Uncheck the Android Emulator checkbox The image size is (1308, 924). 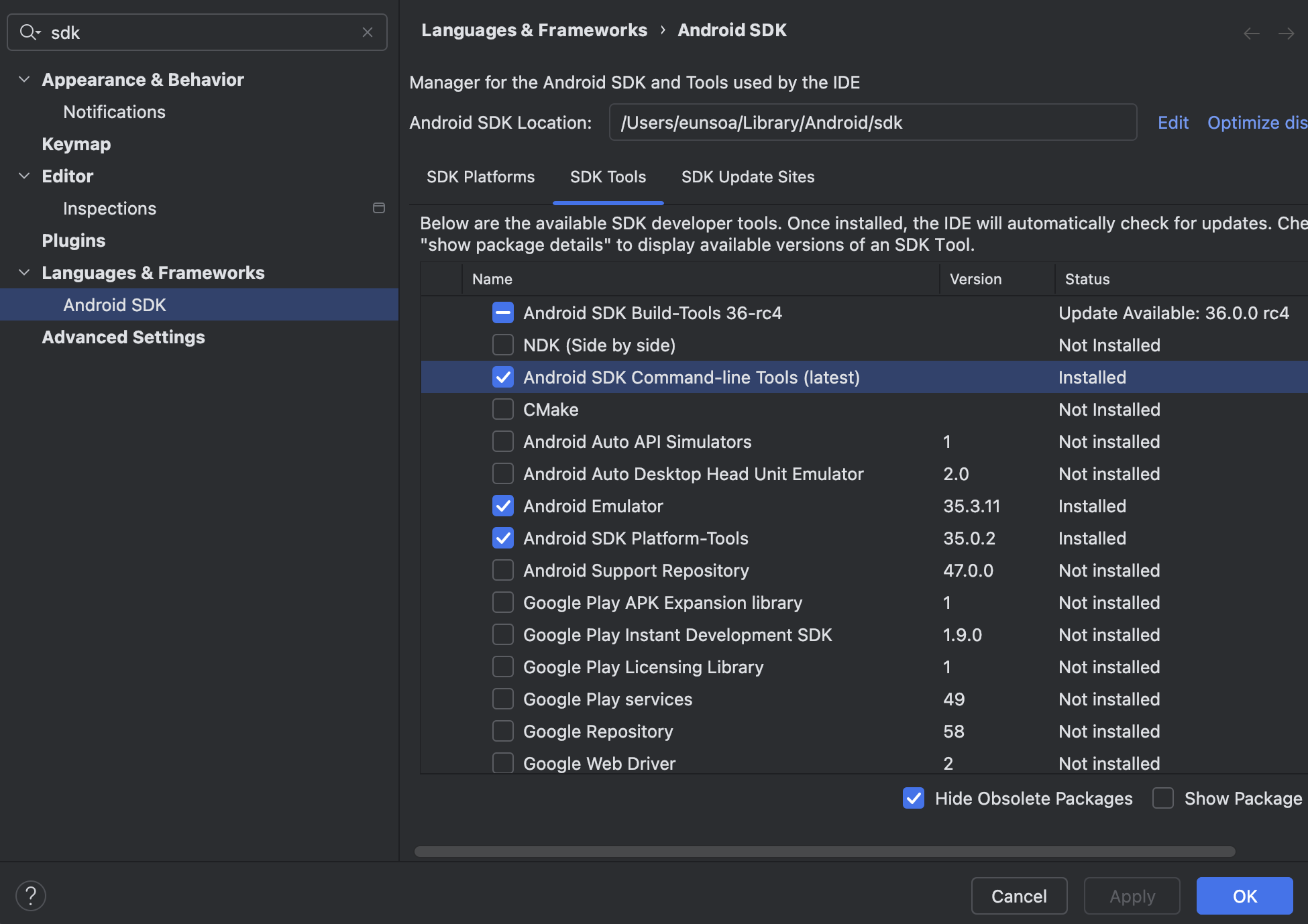tap(503, 506)
